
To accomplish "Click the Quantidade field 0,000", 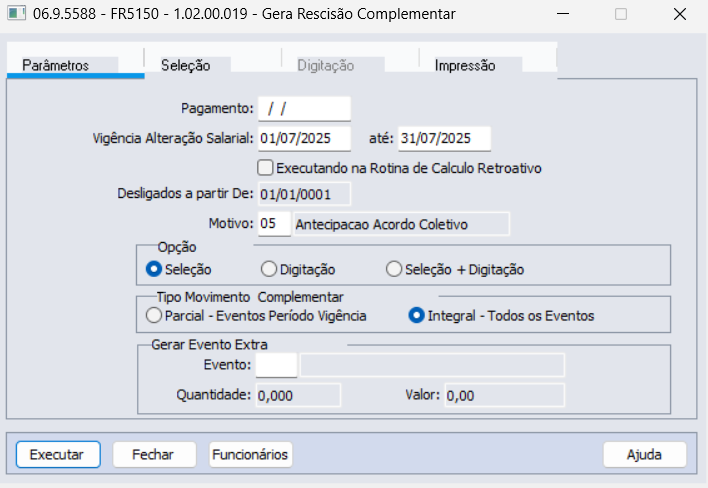I will click(x=298, y=395).
